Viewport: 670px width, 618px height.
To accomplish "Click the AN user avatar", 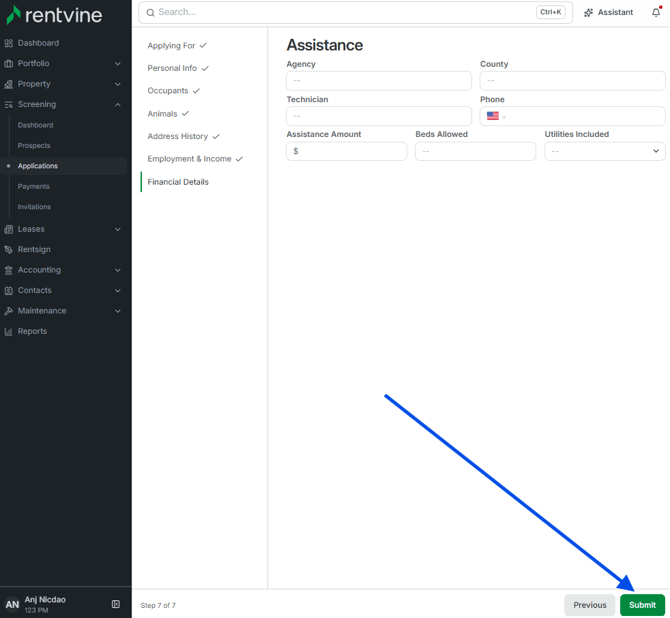I will tap(12, 604).
